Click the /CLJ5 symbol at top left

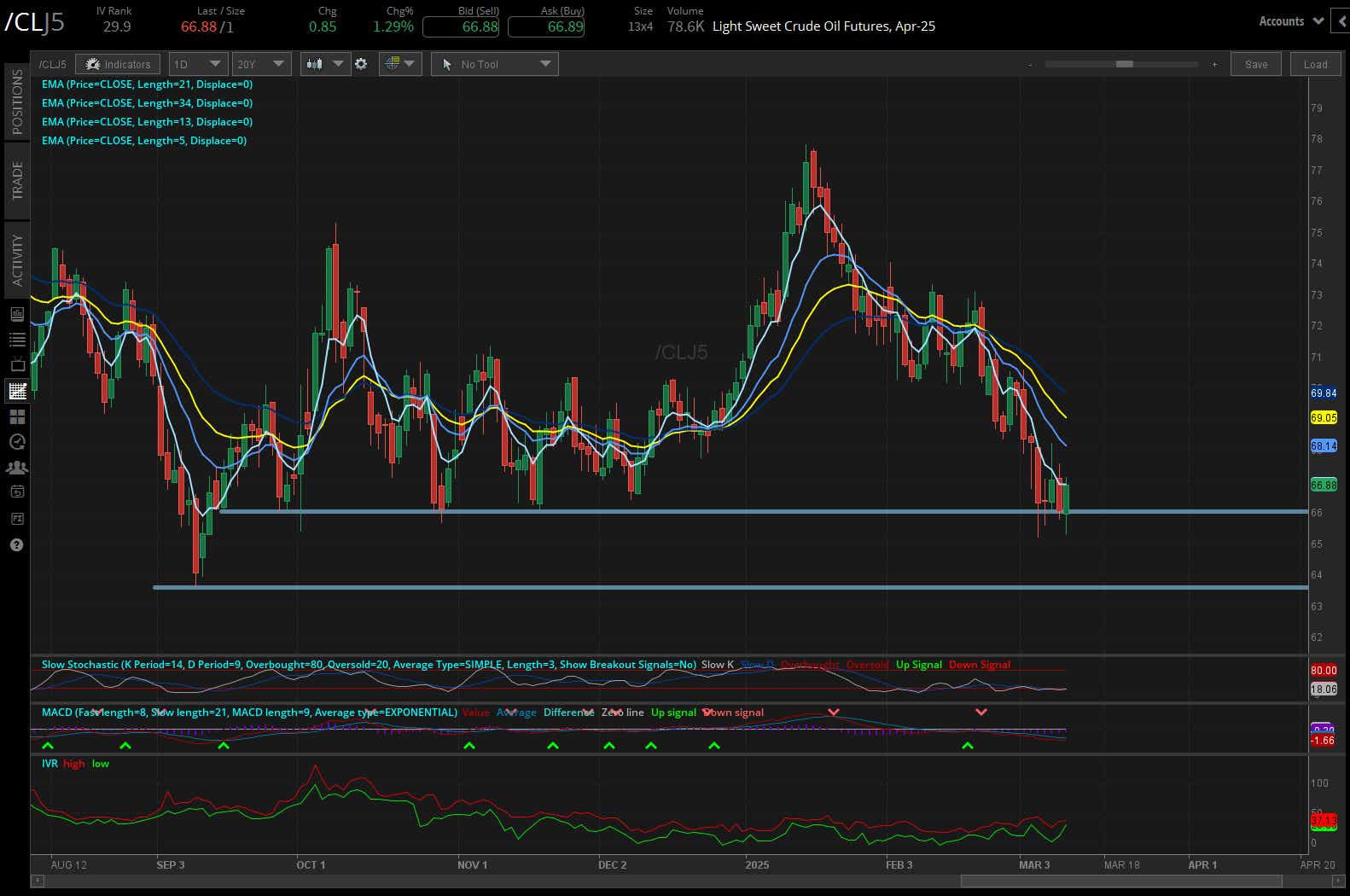34,22
